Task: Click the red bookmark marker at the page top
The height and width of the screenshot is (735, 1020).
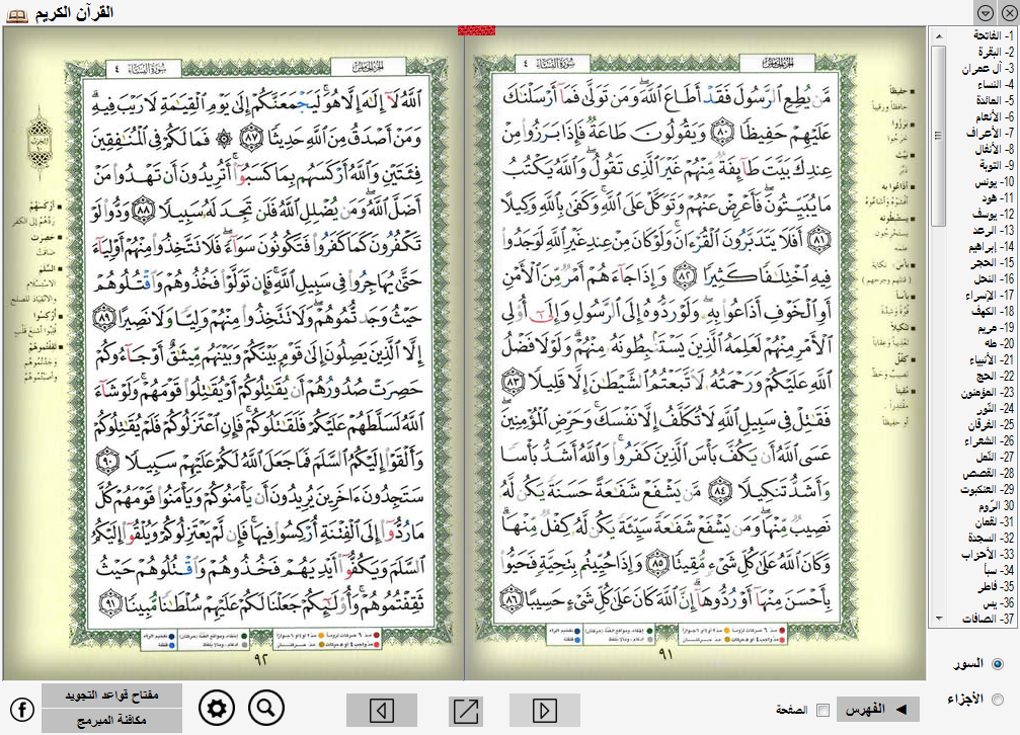Action: (x=477, y=30)
